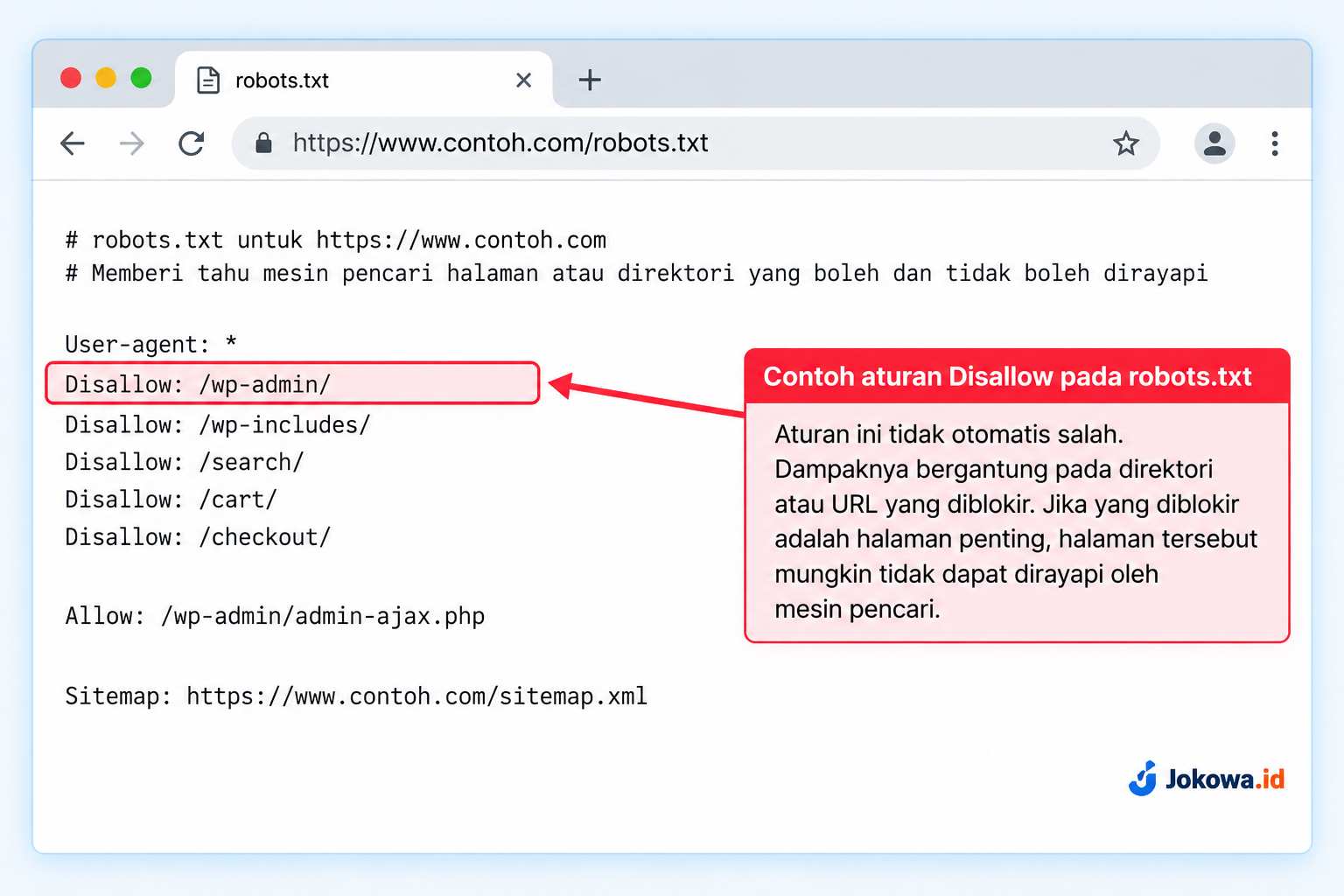Reload the robots.txt page

tap(191, 143)
